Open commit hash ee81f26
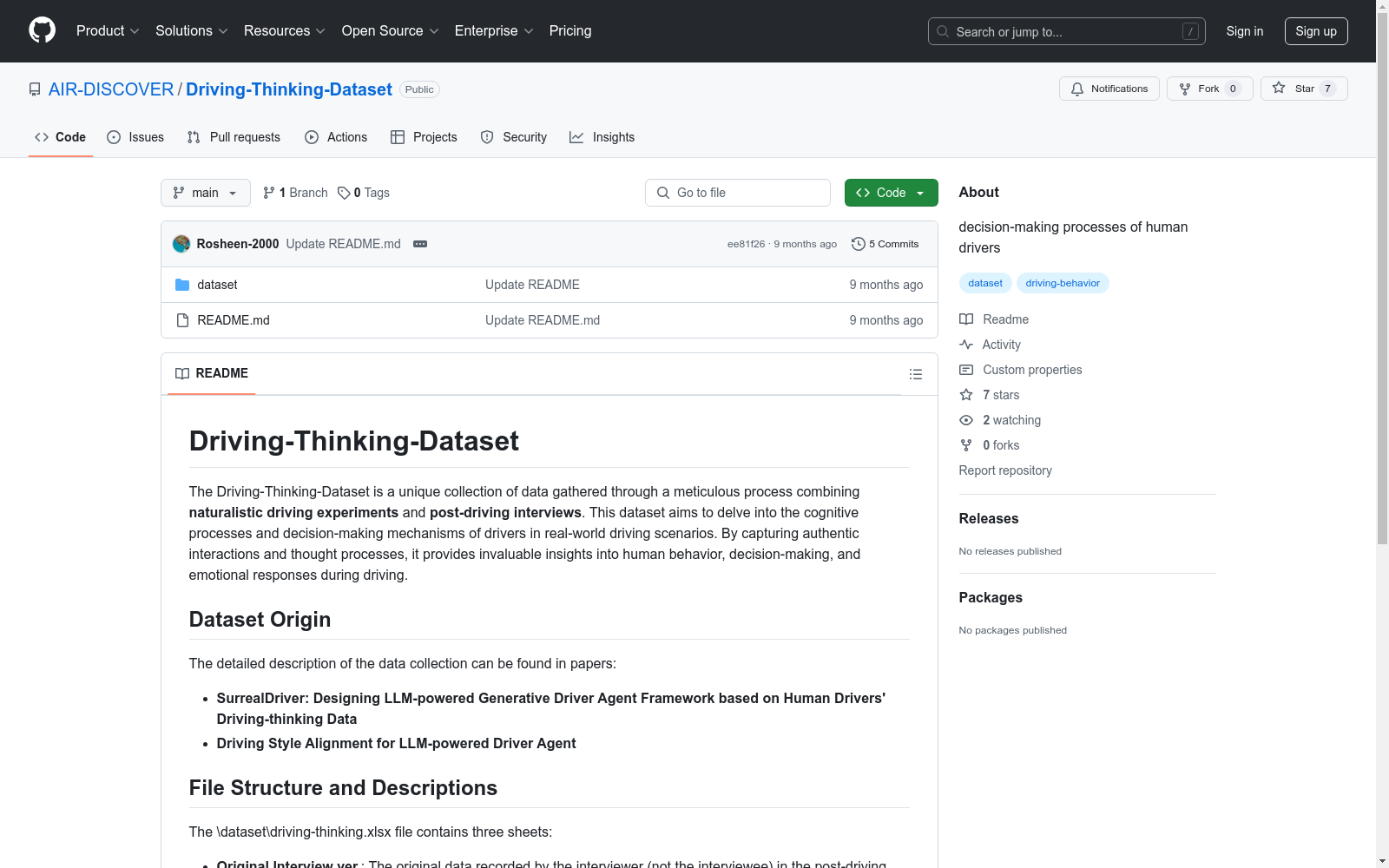The width and height of the screenshot is (1389, 868). click(x=746, y=244)
